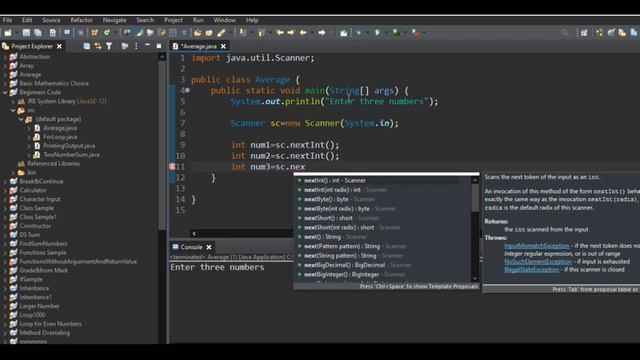The width and height of the screenshot is (640, 360).
Task: Click the New Java Class green C icon
Action: pos(107,33)
